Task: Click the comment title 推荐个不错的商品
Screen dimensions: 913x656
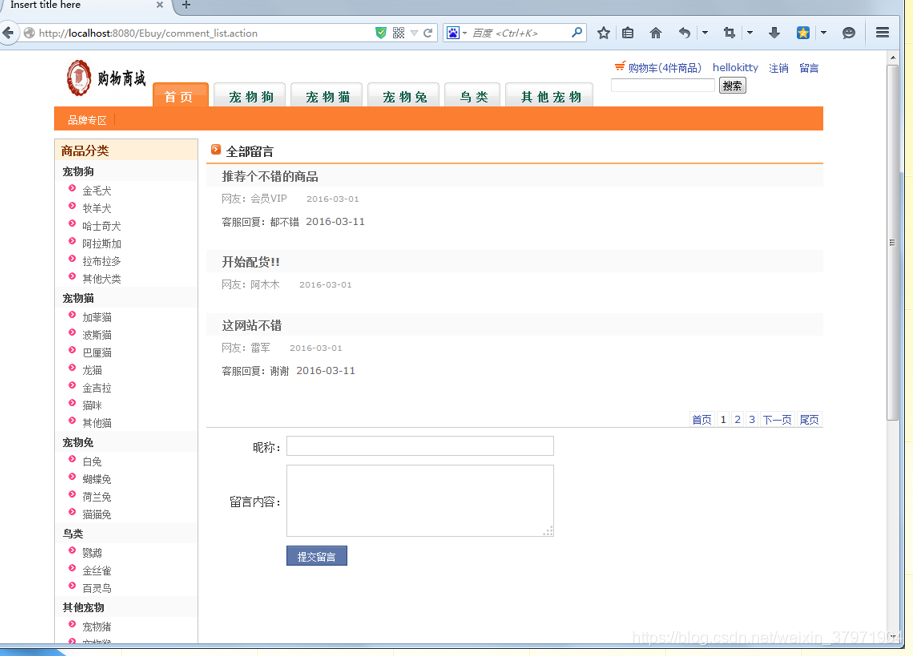Action: pyautogui.click(x=270, y=176)
